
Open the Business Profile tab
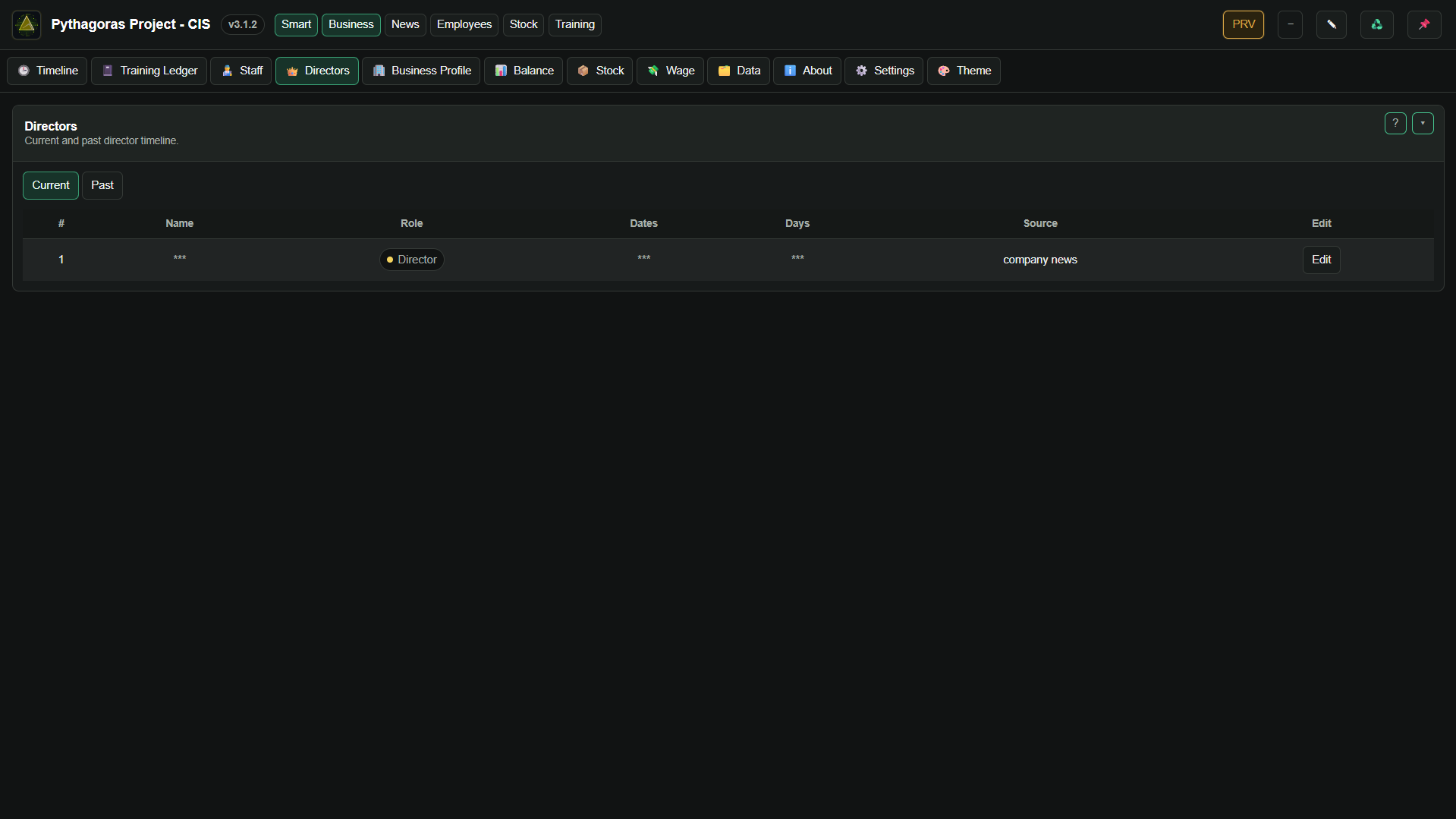click(421, 71)
